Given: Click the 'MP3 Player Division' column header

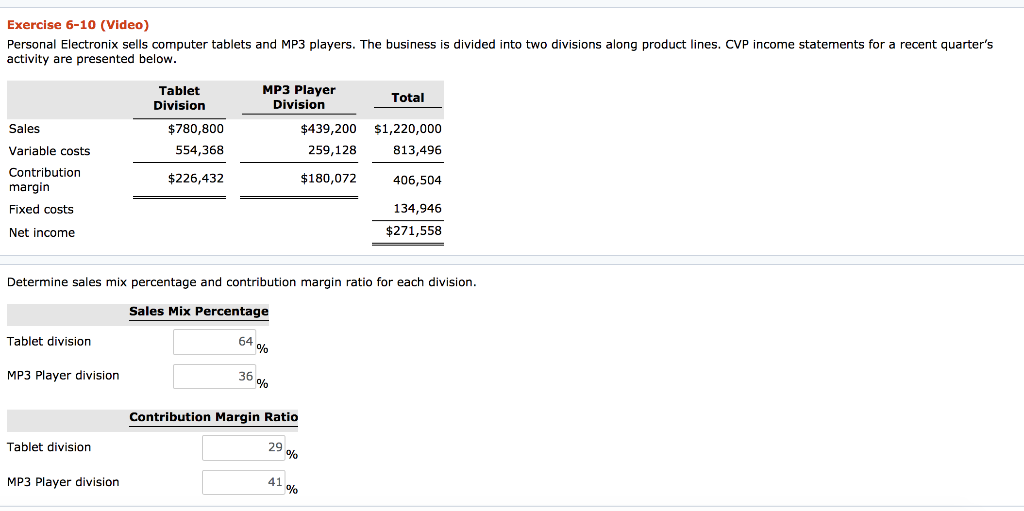Looking at the screenshot, I should point(299,97).
